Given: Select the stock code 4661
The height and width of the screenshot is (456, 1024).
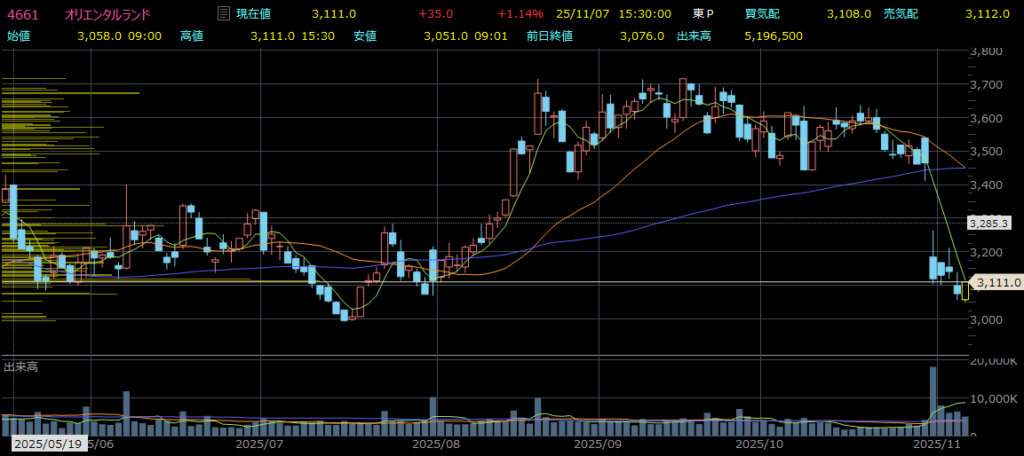Looking at the screenshot, I should (22, 14).
